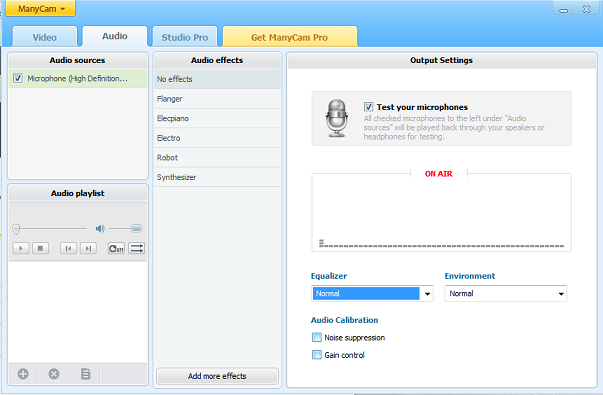This screenshot has height=395, width=603.
Task: Open the Studio Pro tab
Action: 185,37
